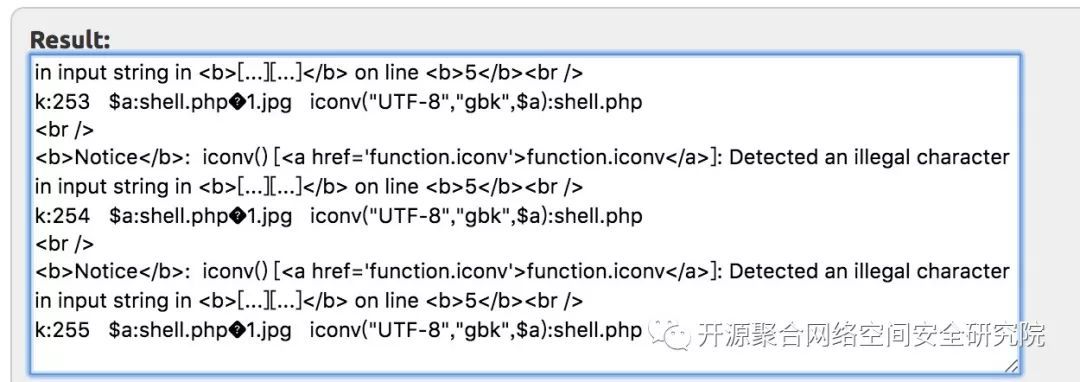
Task: Place cursor on the k:253 text
Action: click(63, 102)
